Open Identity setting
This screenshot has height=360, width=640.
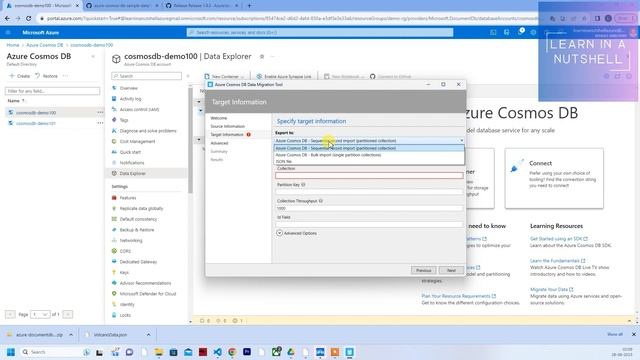[127, 304]
